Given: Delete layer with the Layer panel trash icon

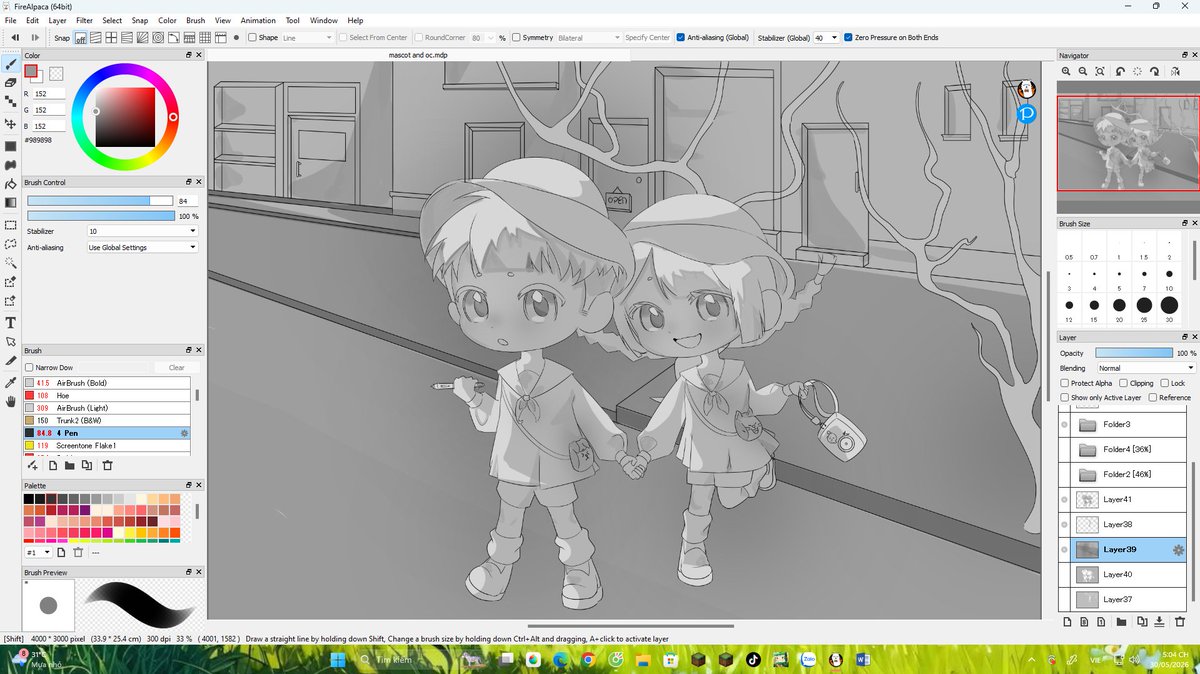Looking at the screenshot, I should (x=1178, y=621).
